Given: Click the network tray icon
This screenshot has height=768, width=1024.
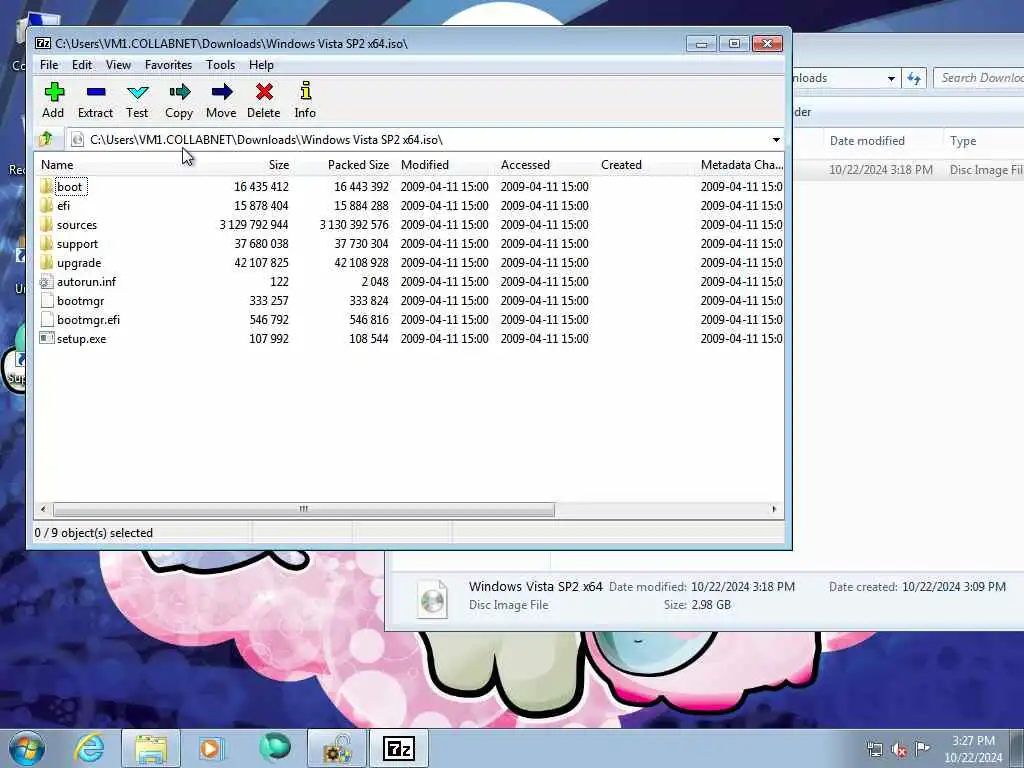Looking at the screenshot, I should [874, 749].
